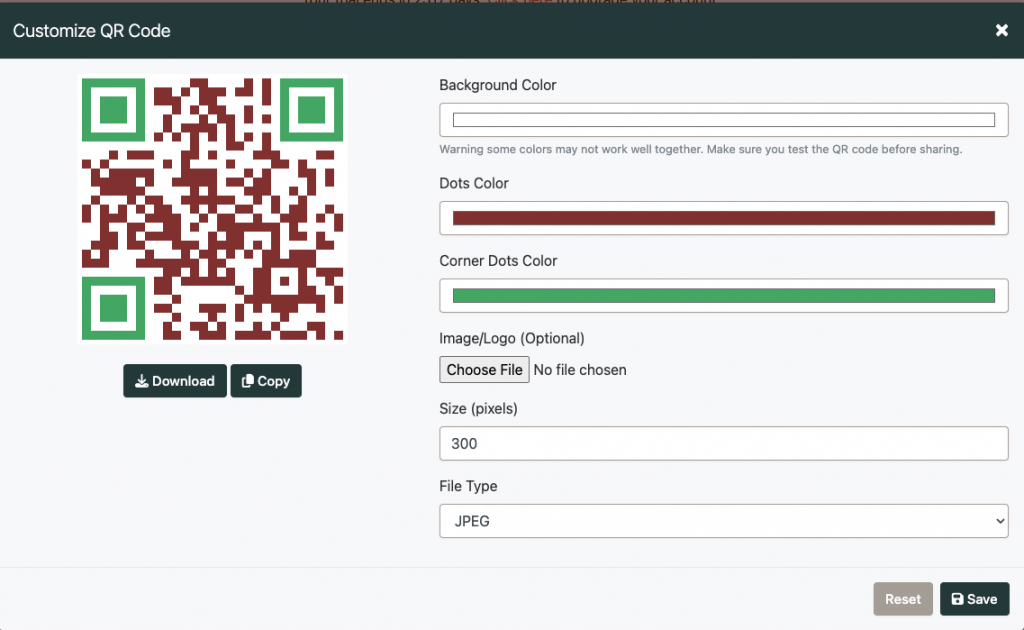The width and height of the screenshot is (1024, 630).
Task: Click the QR code preview image
Action: pyautogui.click(x=212, y=209)
